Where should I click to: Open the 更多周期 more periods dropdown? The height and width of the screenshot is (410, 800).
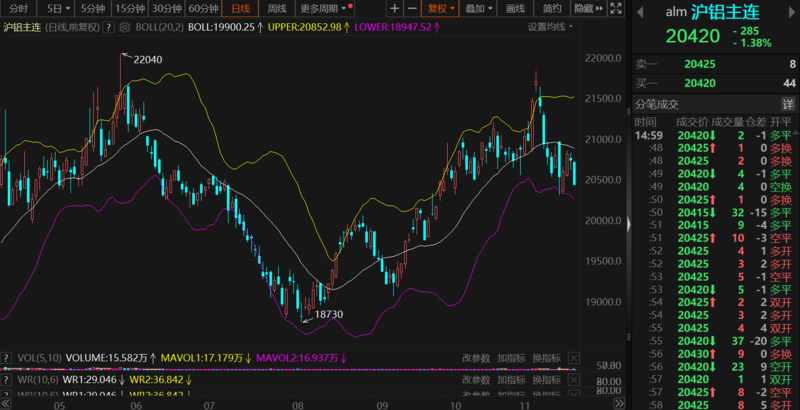click(x=323, y=8)
